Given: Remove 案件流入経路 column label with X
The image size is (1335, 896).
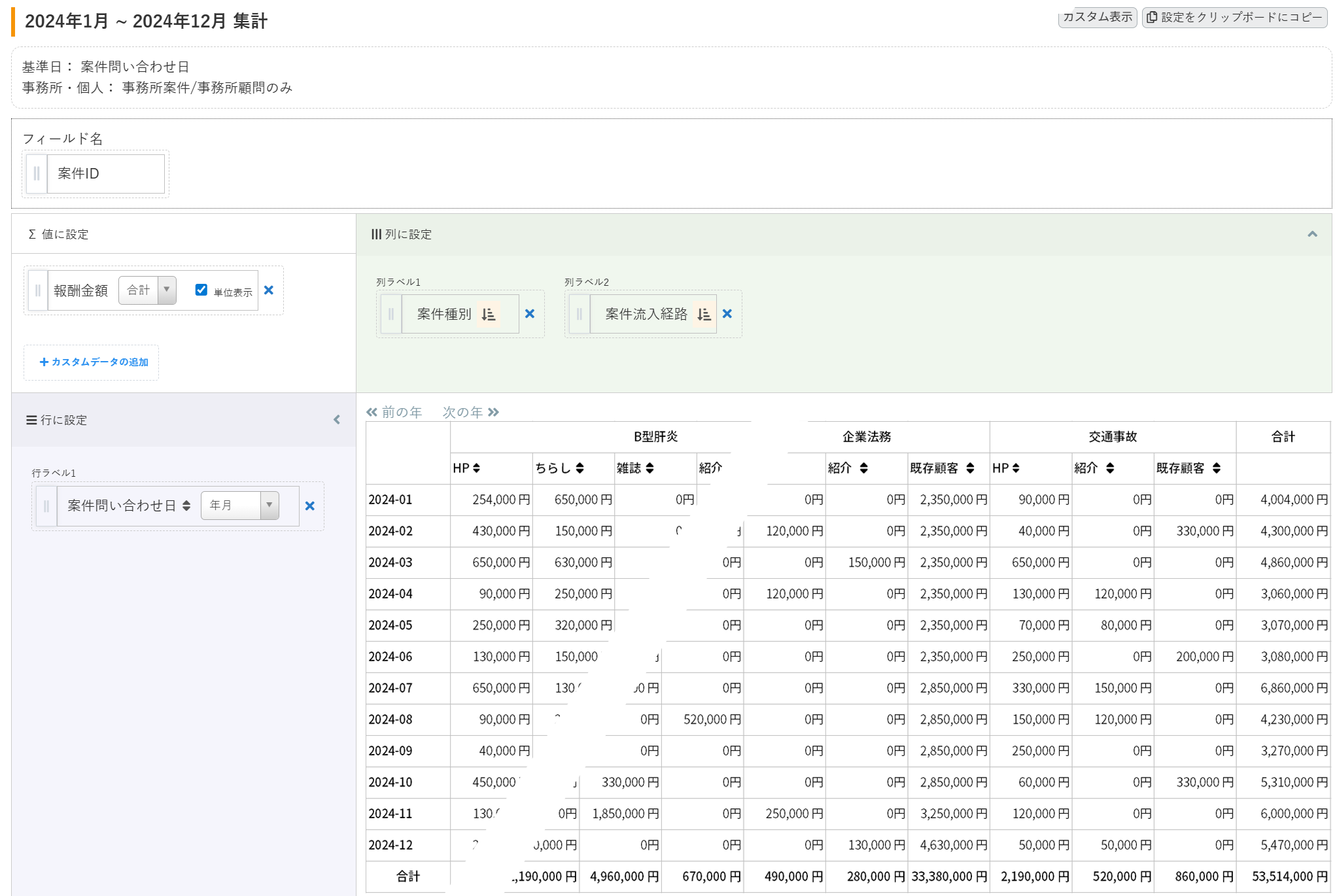Looking at the screenshot, I should [x=727, y=314].
